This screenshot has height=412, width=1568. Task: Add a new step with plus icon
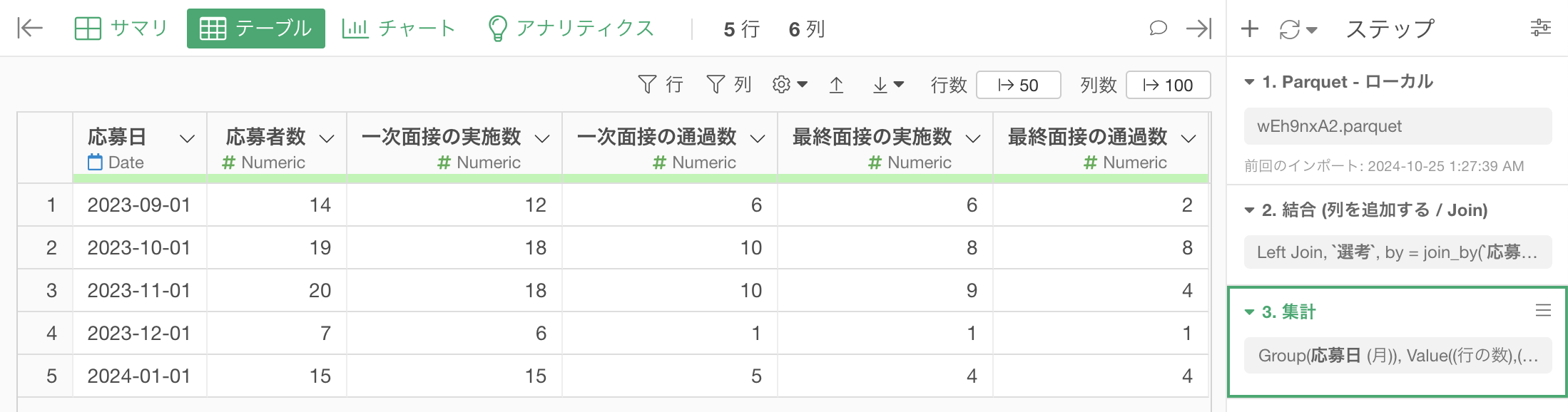[x=1249, y=29]
